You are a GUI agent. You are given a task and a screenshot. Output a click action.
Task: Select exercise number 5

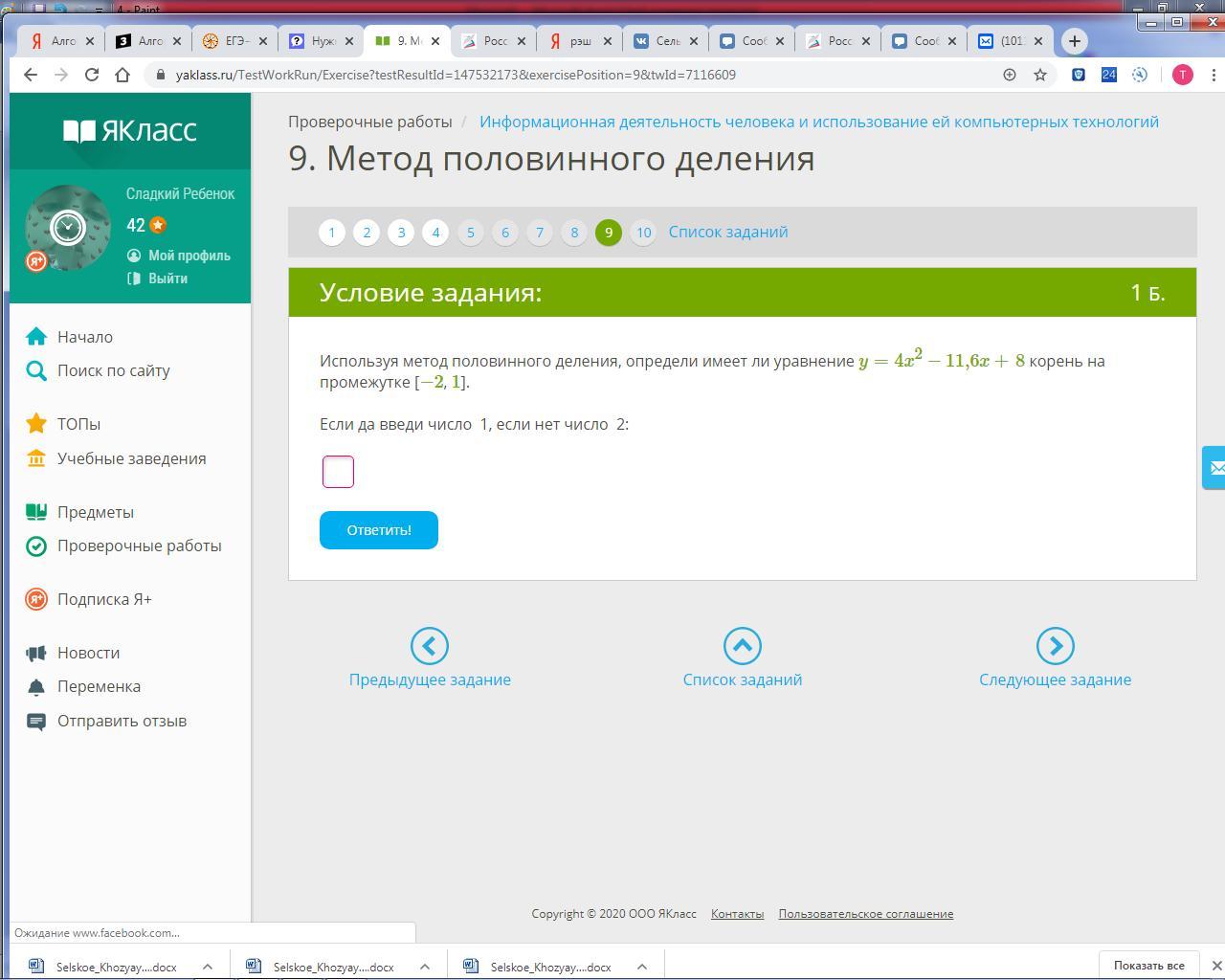pyautogui.click(x=470, y=233)
